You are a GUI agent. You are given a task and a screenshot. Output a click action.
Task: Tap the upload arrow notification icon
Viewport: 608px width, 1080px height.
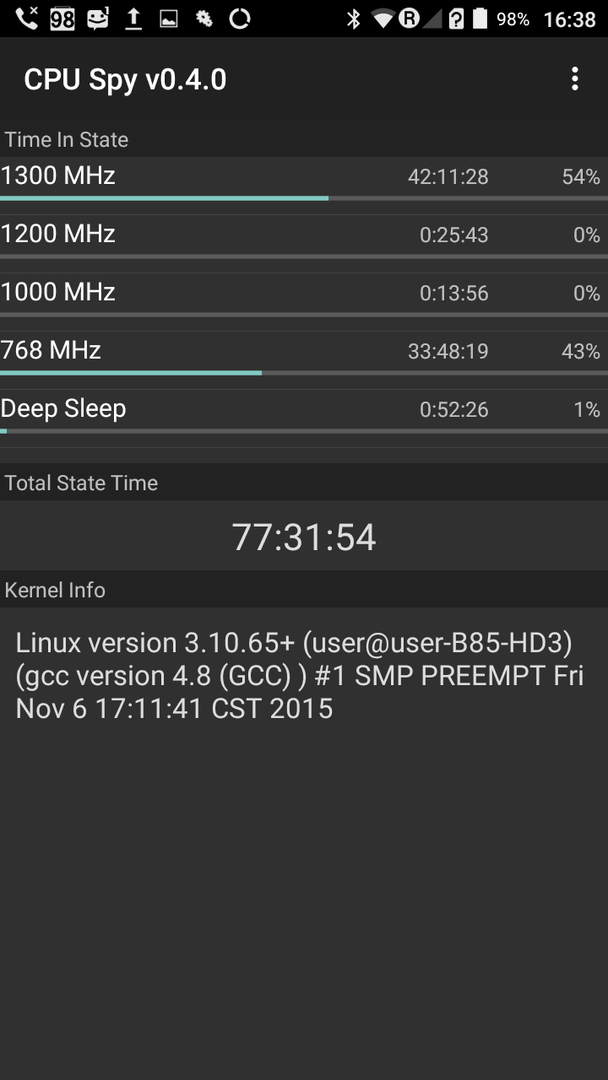coord(133,19)
